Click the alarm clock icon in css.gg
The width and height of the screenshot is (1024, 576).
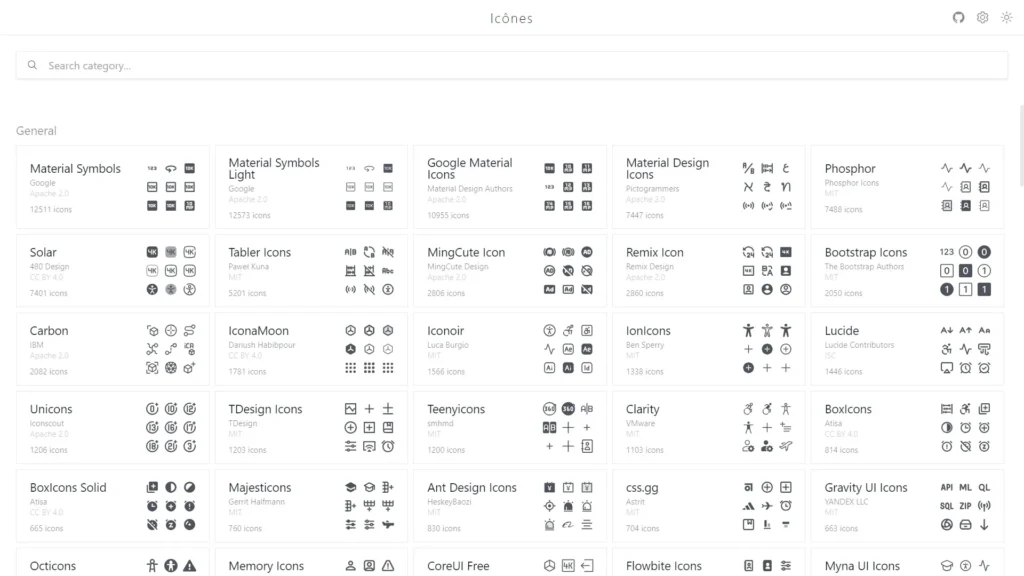point(786,505)
